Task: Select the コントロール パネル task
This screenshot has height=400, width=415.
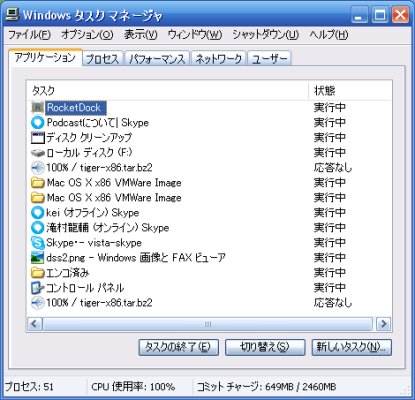Action: 85,288
